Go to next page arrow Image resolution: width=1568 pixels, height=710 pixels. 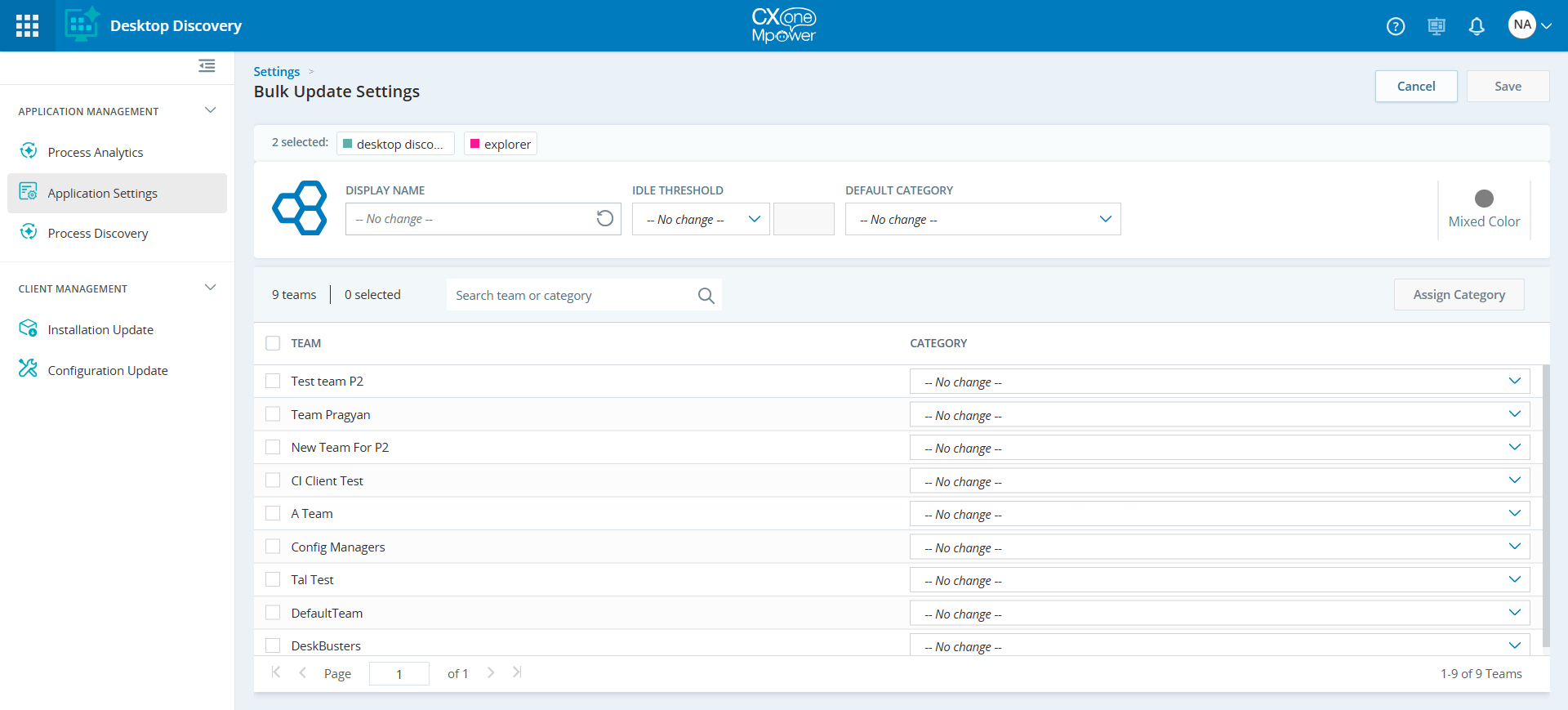(x=491, y=672)
